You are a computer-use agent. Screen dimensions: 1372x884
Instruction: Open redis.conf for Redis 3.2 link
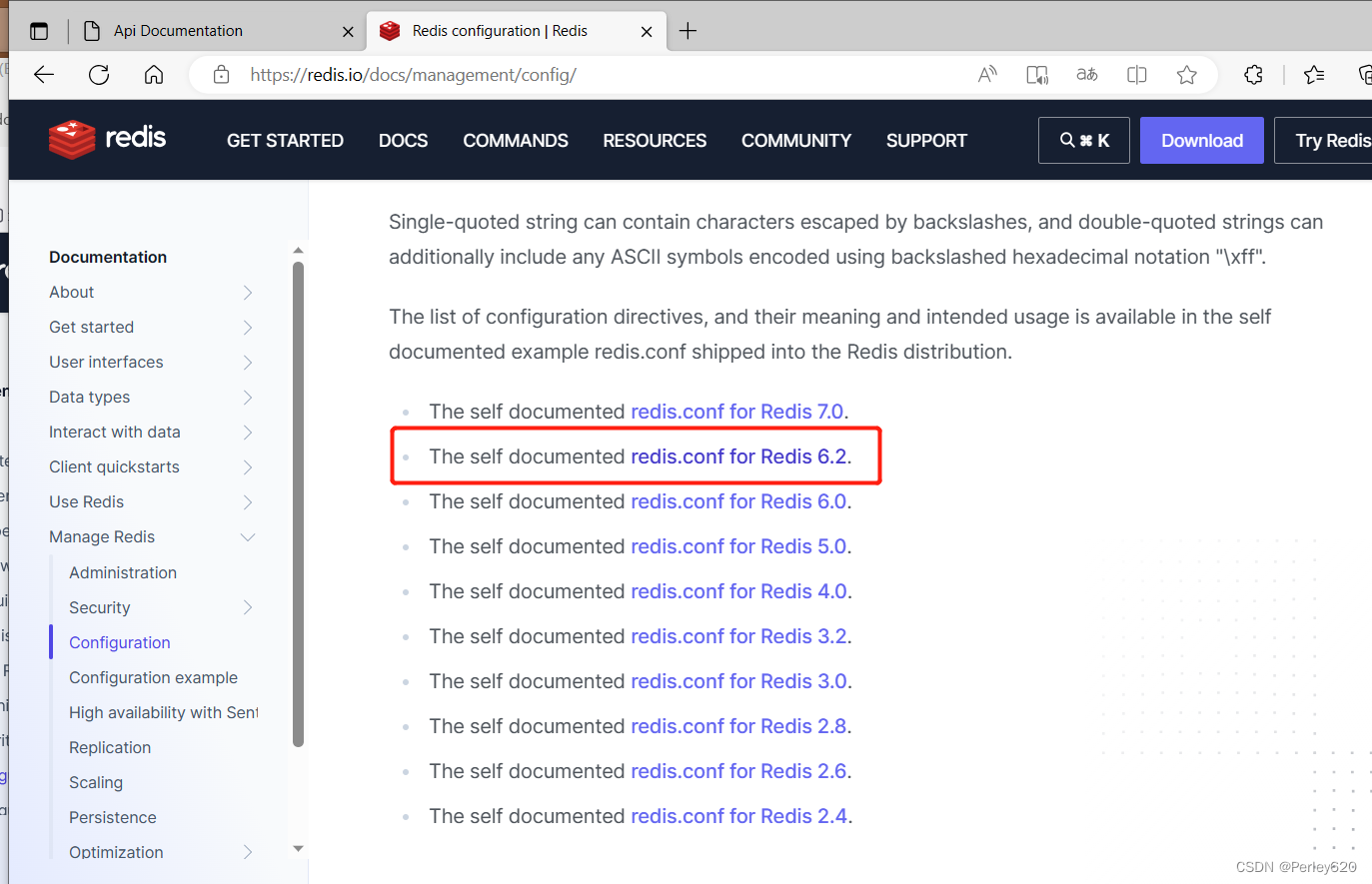pos(739,636)
